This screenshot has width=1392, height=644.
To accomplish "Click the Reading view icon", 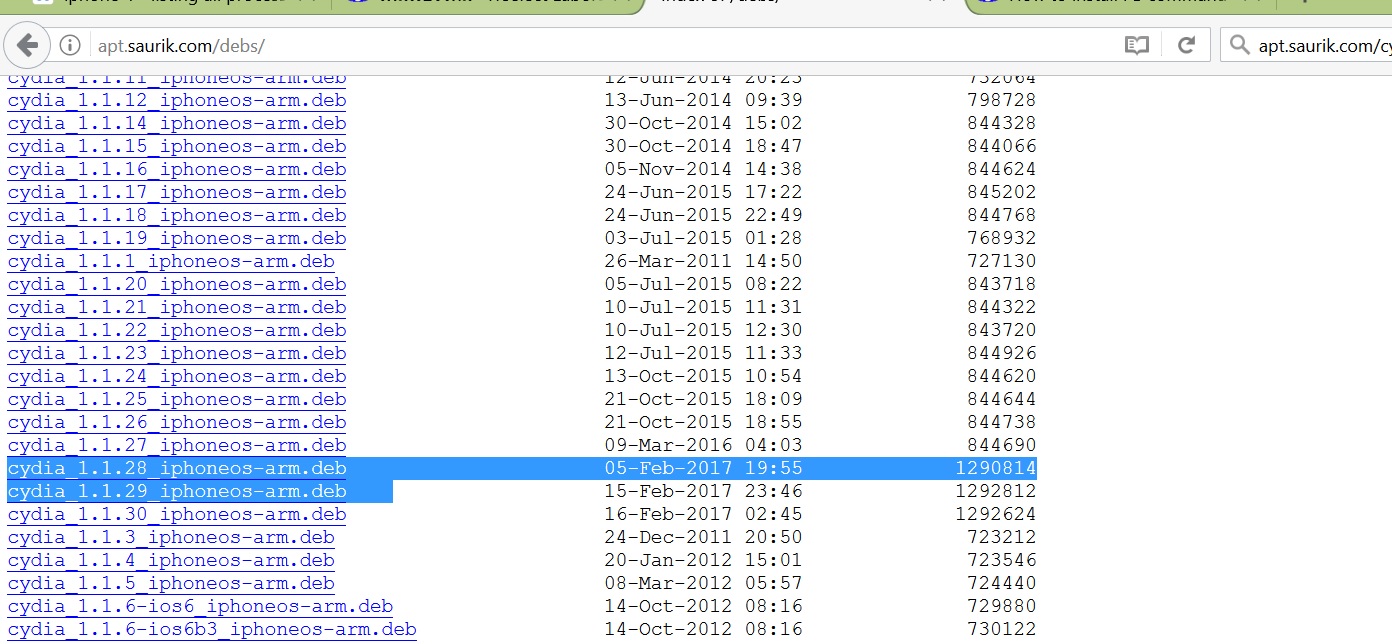I will point(1137,44).
